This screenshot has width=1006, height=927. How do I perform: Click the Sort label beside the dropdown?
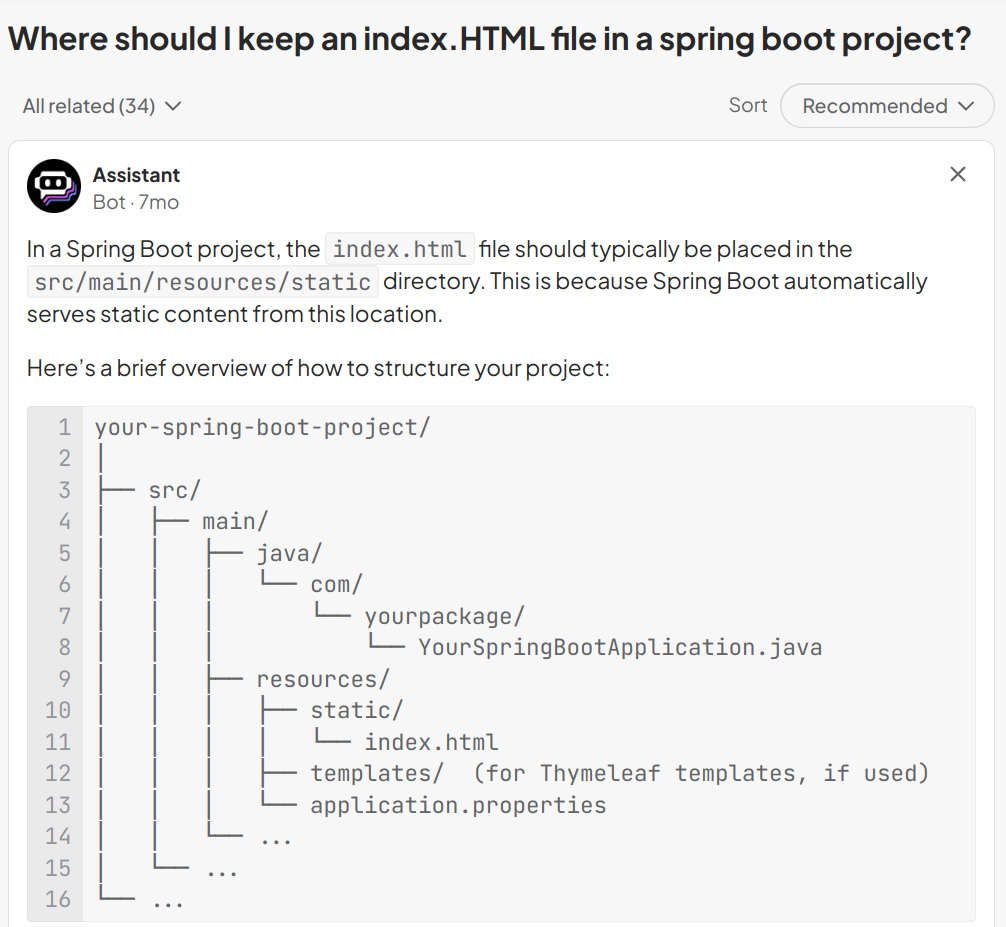tap(747, 105)
